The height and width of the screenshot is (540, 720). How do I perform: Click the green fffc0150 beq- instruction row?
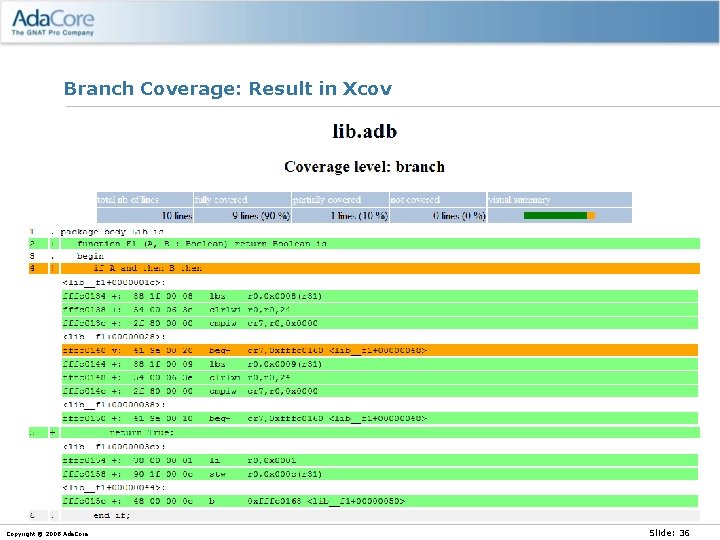click(x=380, y=418)
